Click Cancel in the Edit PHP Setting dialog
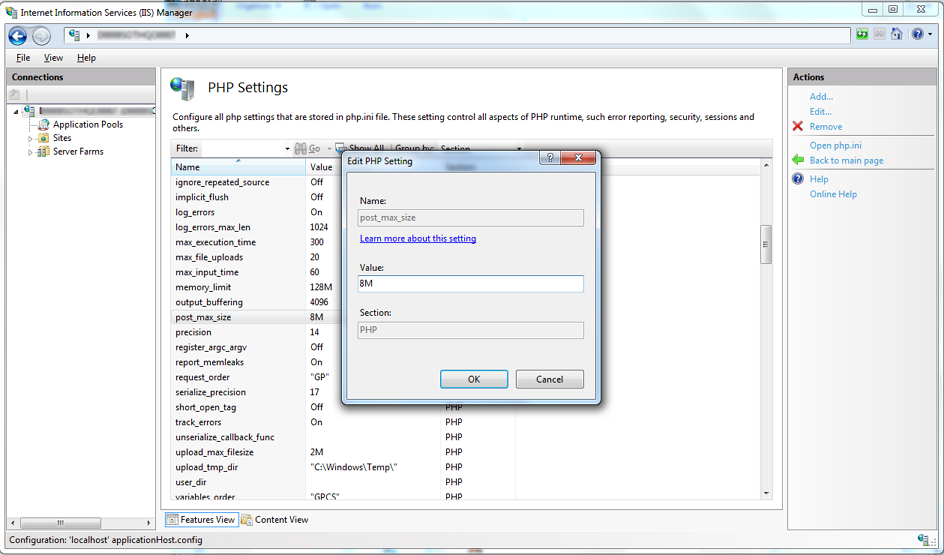Image resolution: width=944 pixels, height=555 pixels. [x=550, y=379]
